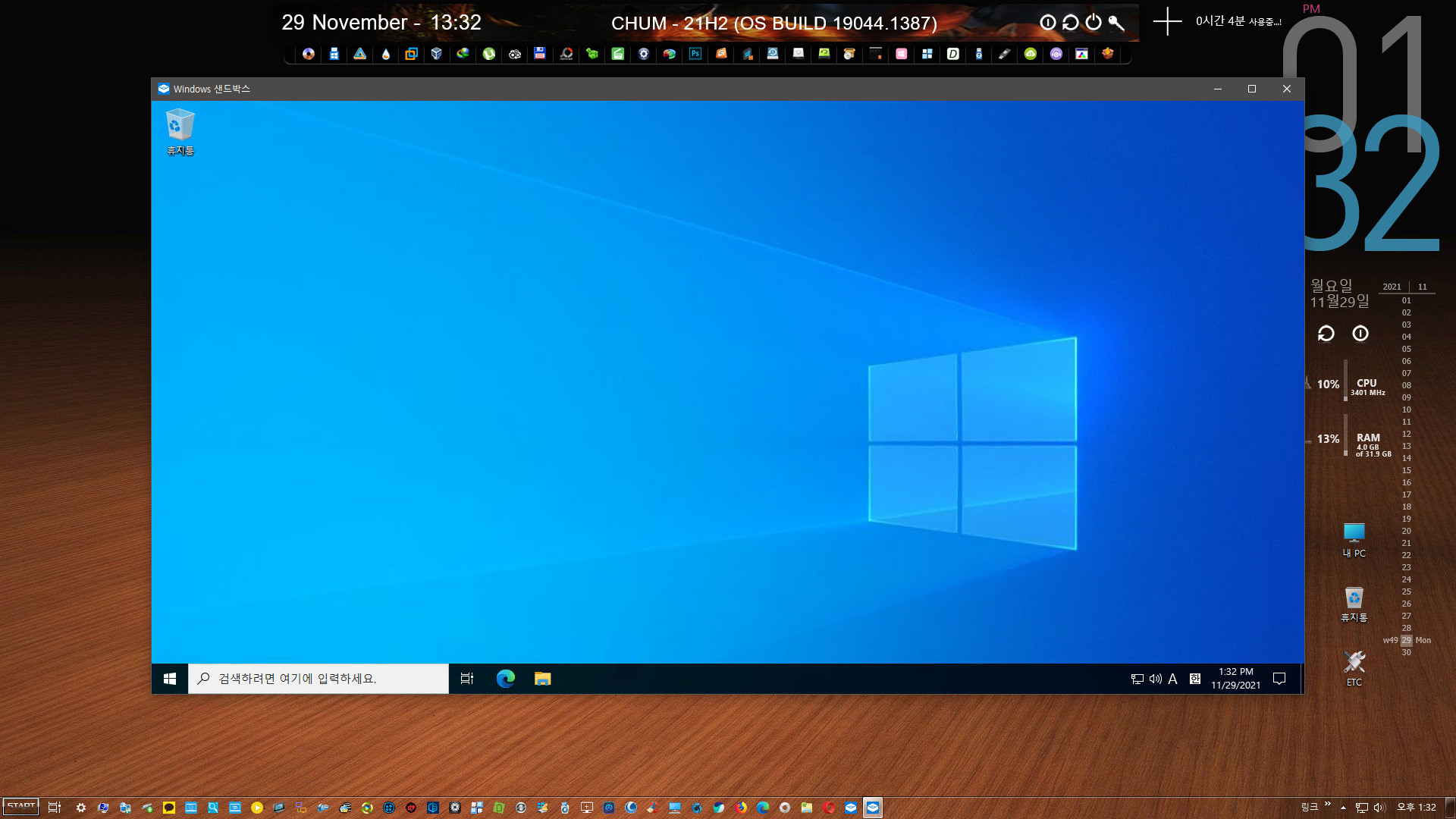Click the green cloud download dock icon
The image size is (1456, 819).
tap(1031, 54)
